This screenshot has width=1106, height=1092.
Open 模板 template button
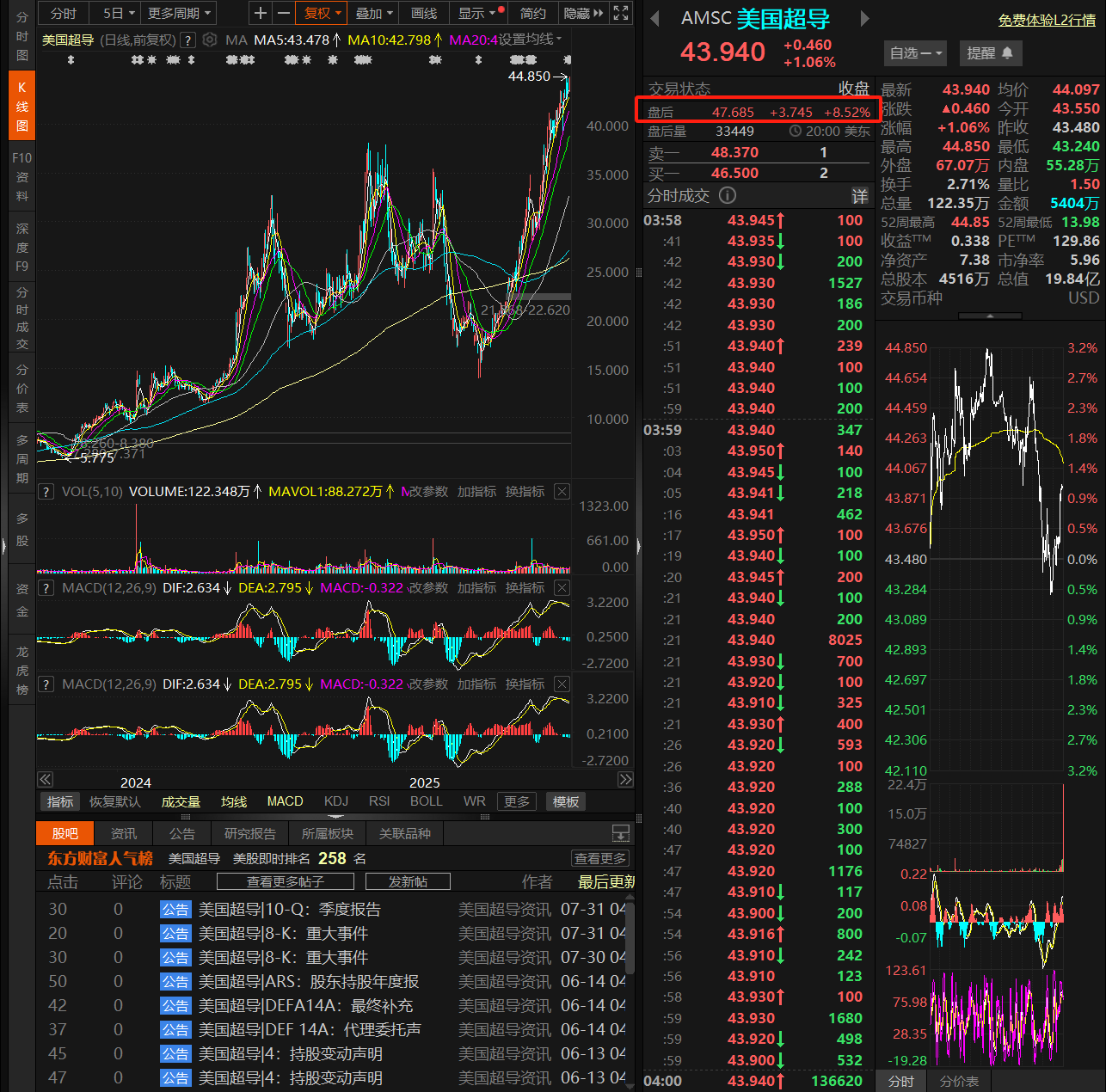coord(566,801)
